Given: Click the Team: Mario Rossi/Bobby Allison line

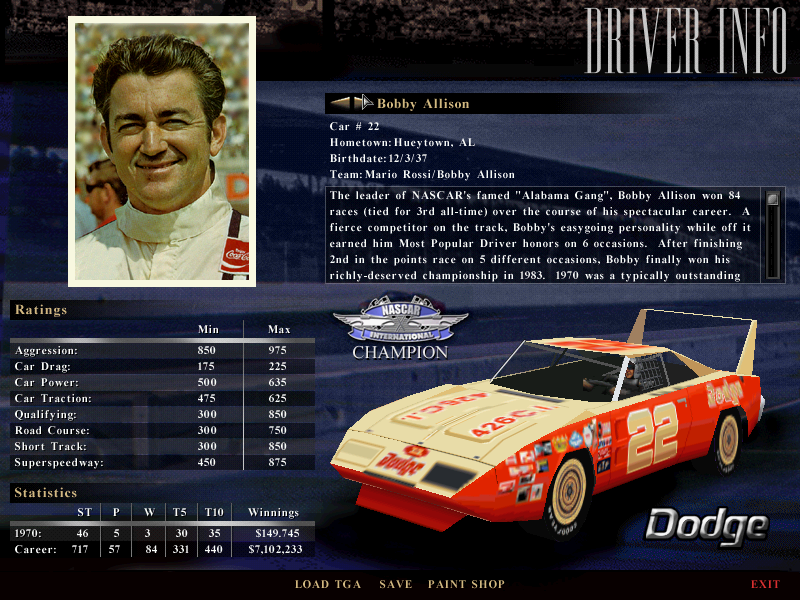Looking at the screenshot, I should [422, 174].
